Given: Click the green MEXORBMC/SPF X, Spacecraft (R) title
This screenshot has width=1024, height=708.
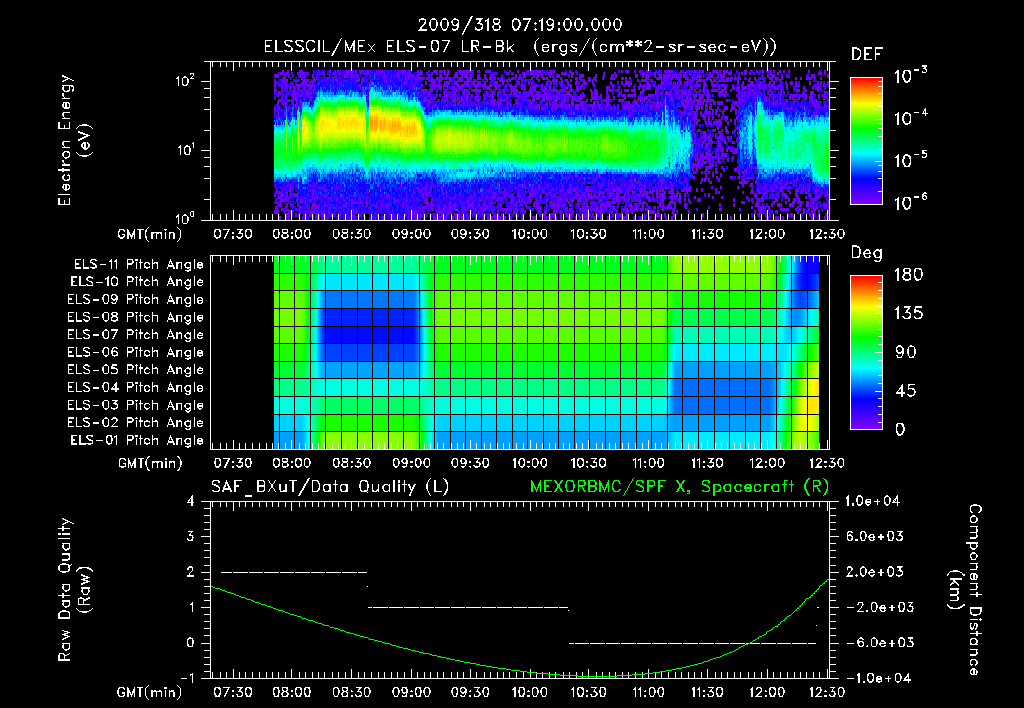Looking at the screenshot, I should 679,487.
